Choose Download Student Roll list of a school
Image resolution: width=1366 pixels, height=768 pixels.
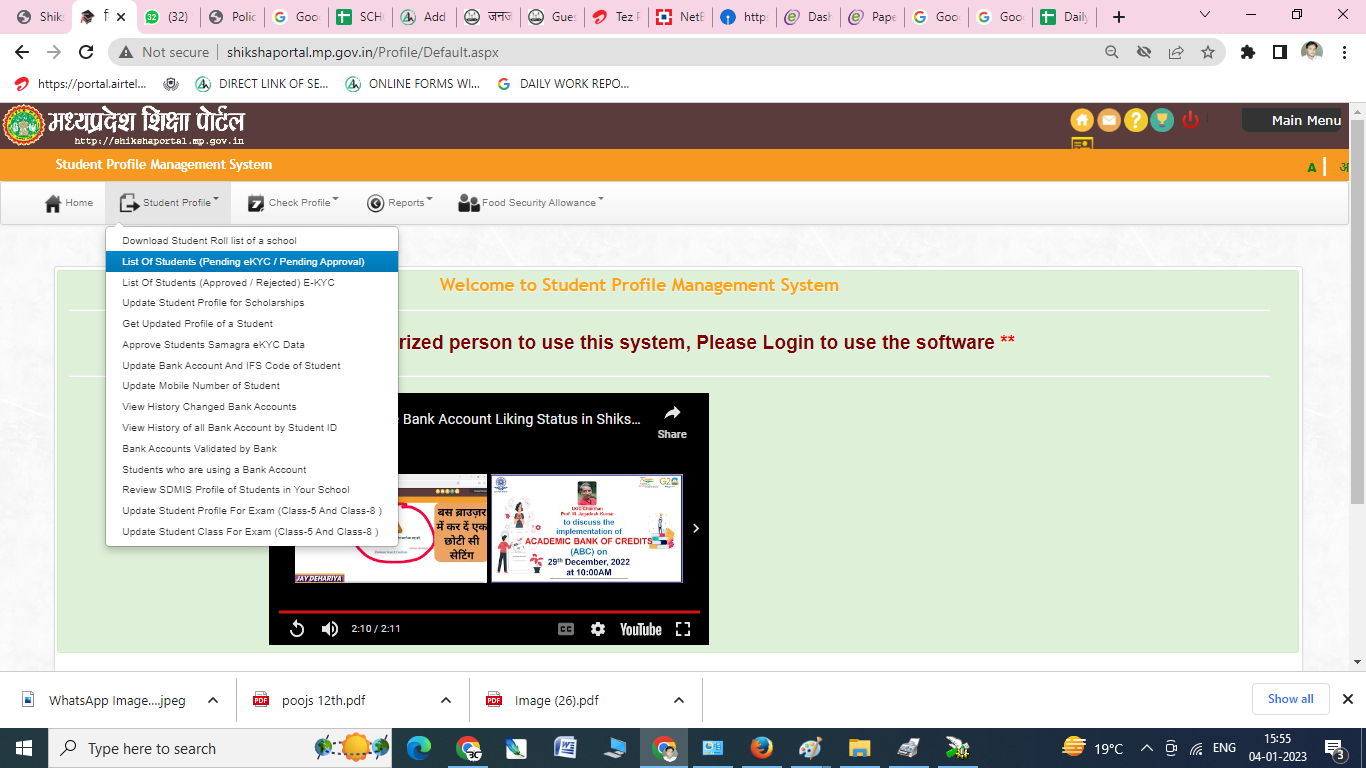[x=209, y=241]
